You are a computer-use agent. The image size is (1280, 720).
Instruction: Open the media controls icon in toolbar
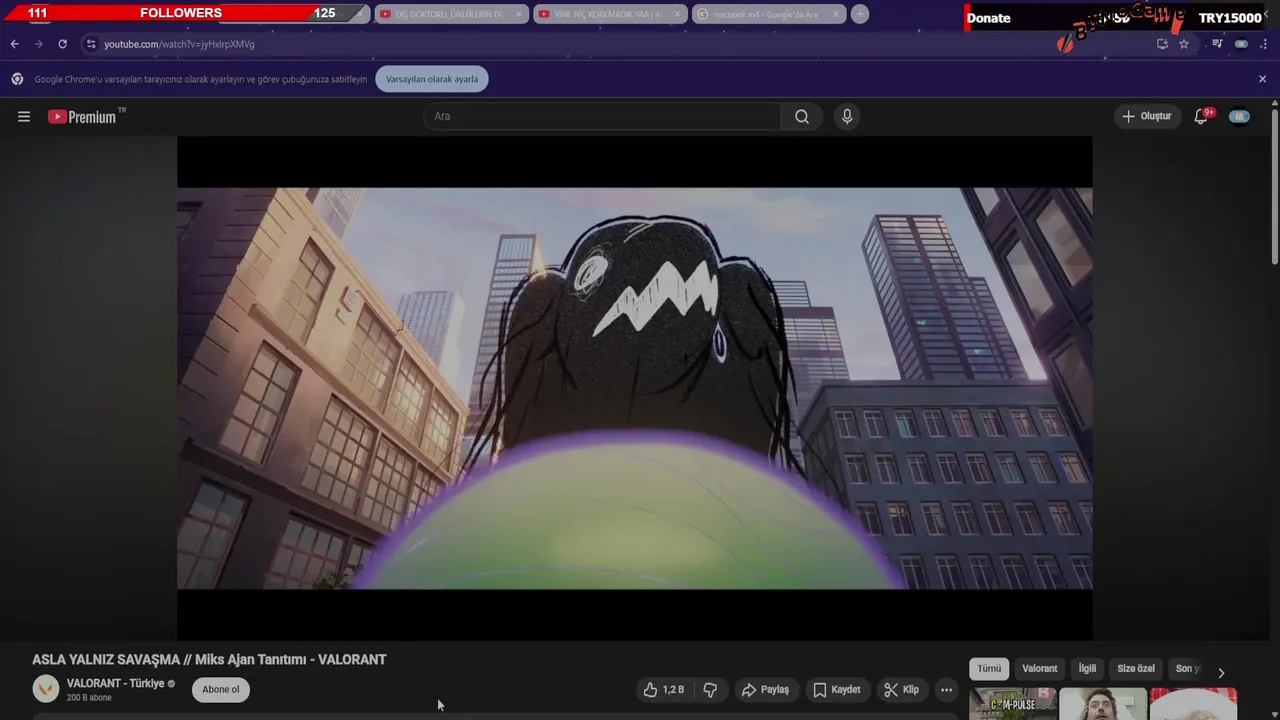(x=1217, y=44)
